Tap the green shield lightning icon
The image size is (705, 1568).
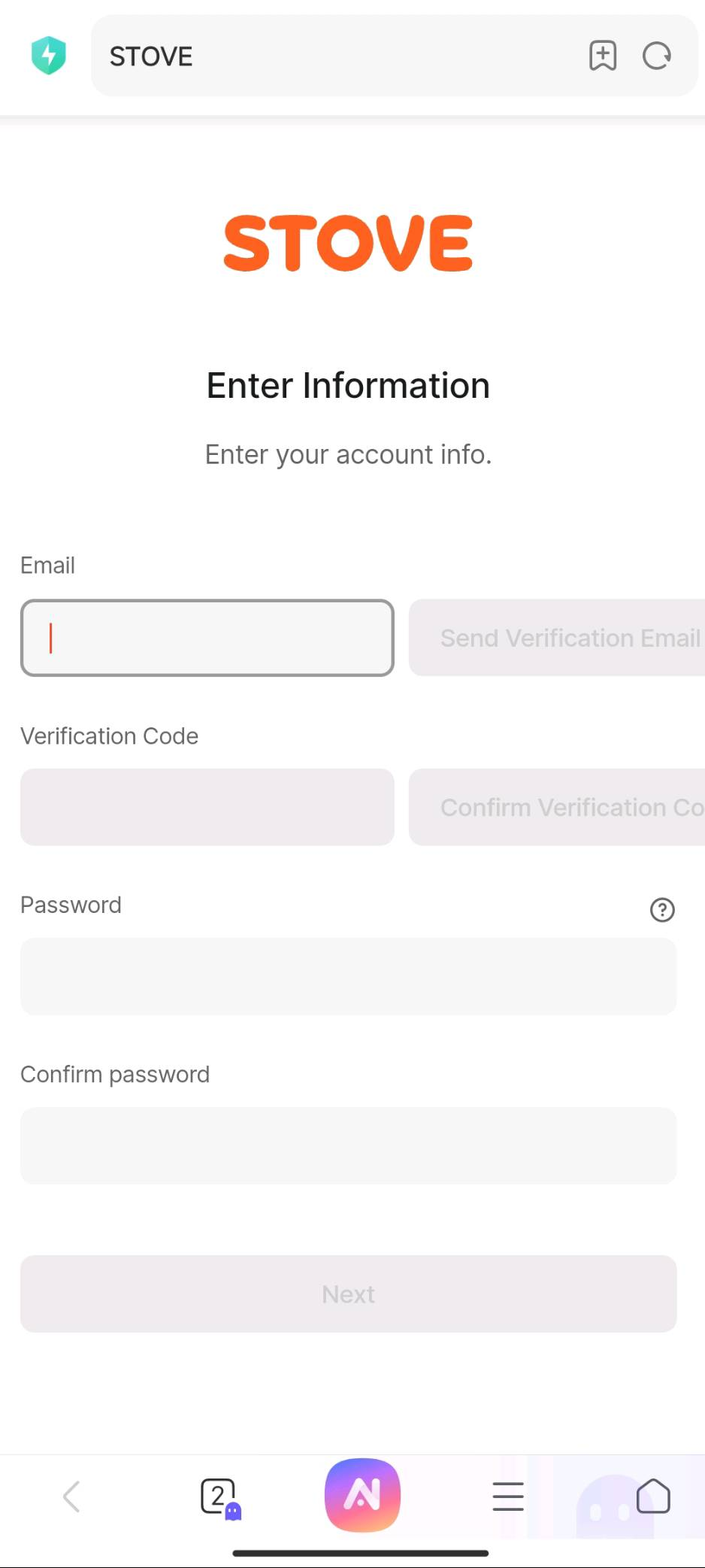click(49, 56)
